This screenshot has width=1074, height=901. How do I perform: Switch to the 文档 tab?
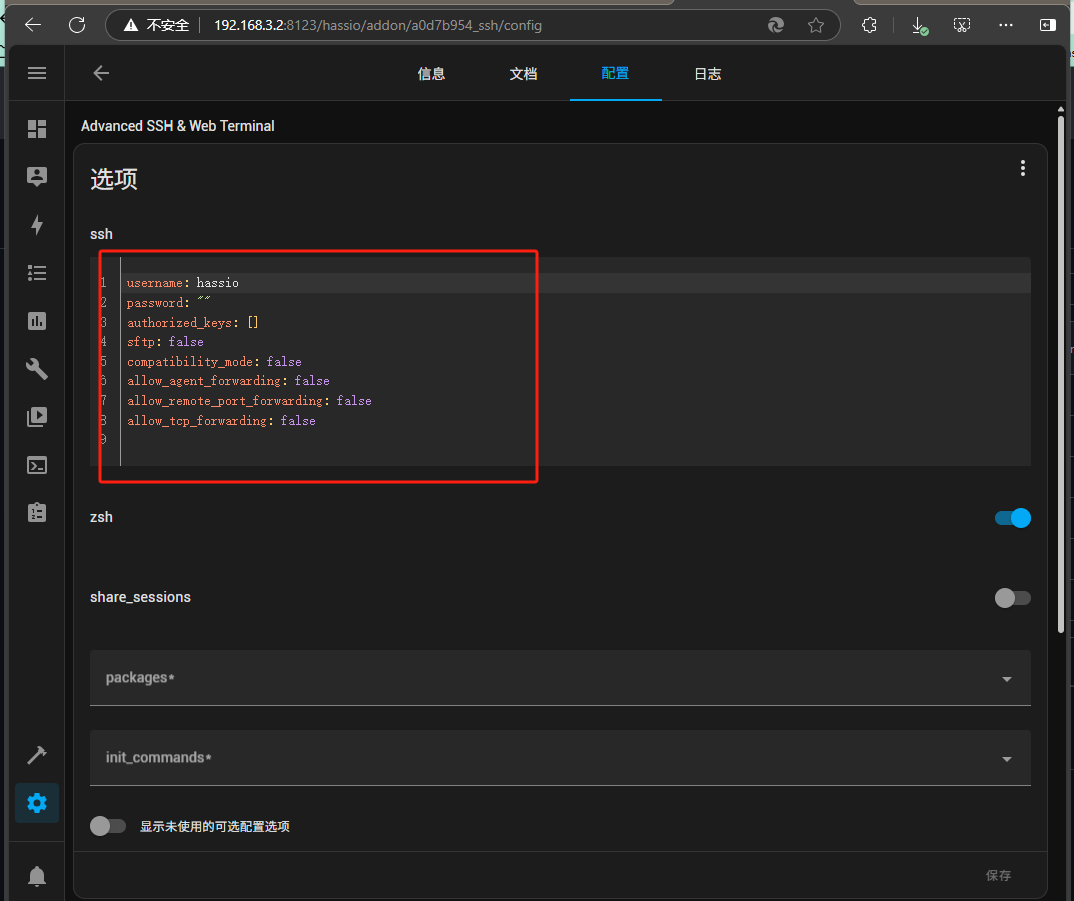(523, 74)
